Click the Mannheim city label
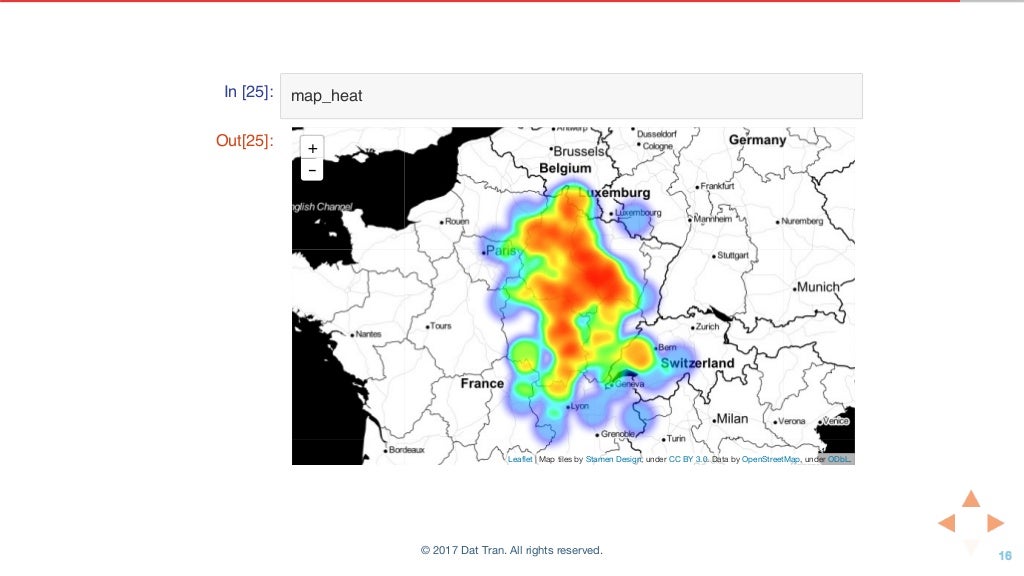The width and height of the screenshot is (1024, 576). point(712,219)
